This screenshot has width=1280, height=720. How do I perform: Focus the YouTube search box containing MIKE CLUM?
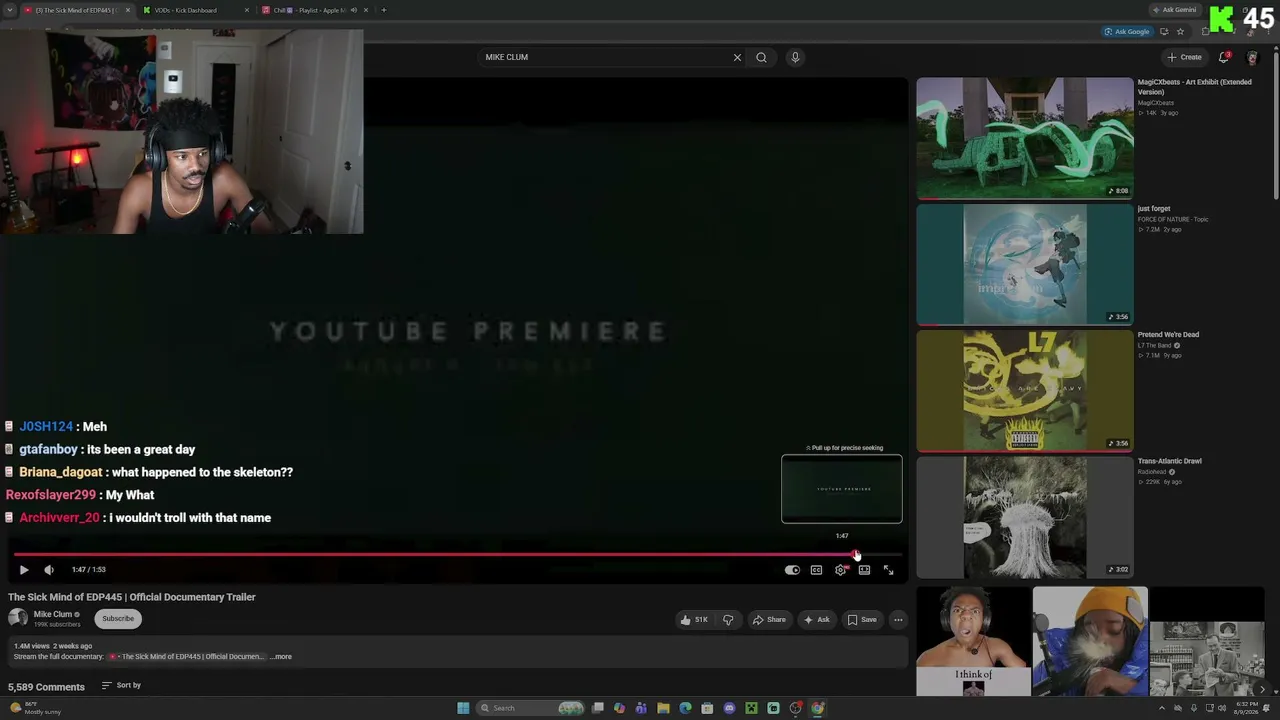click(605, 57)
